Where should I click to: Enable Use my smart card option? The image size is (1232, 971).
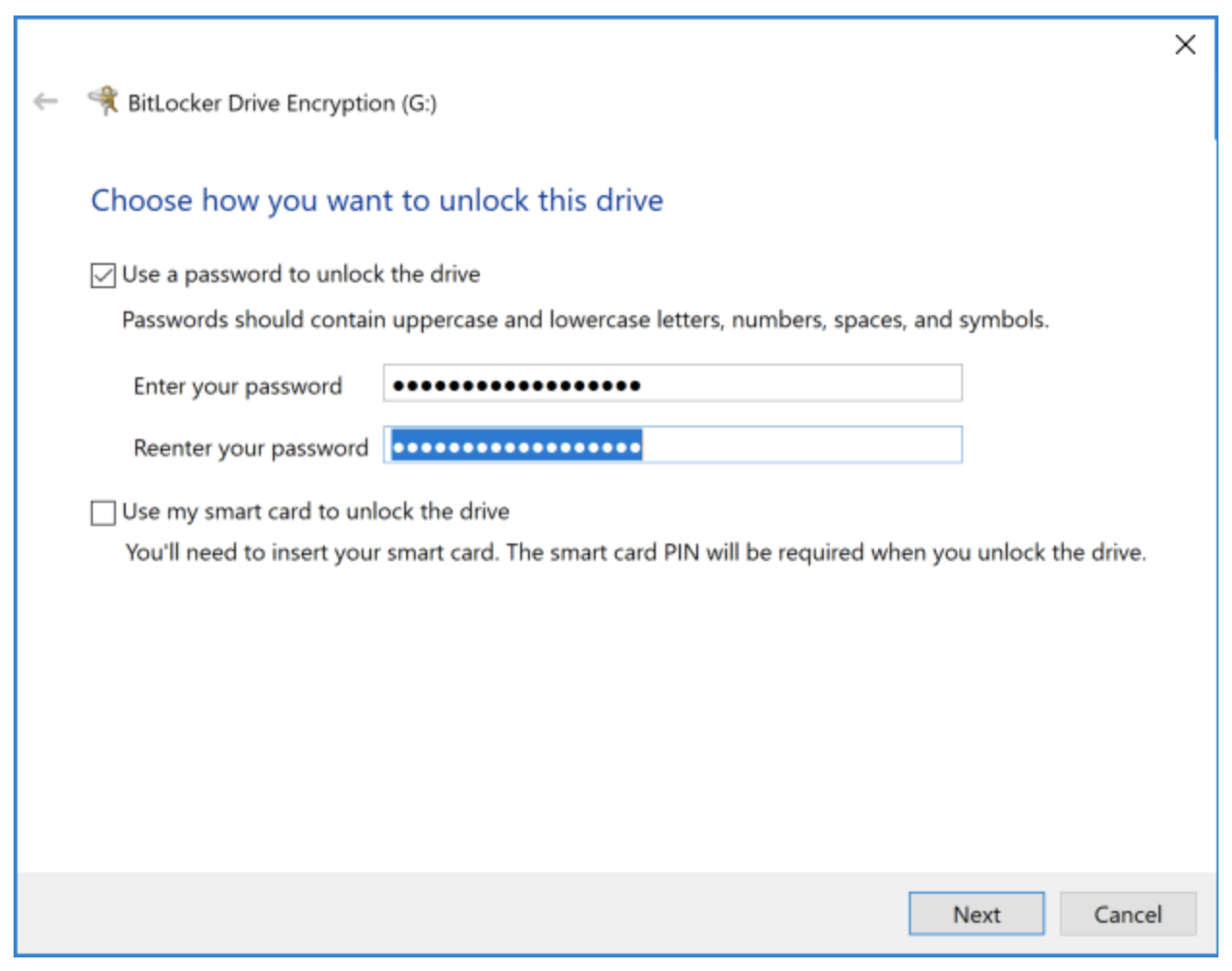[103, 513]
